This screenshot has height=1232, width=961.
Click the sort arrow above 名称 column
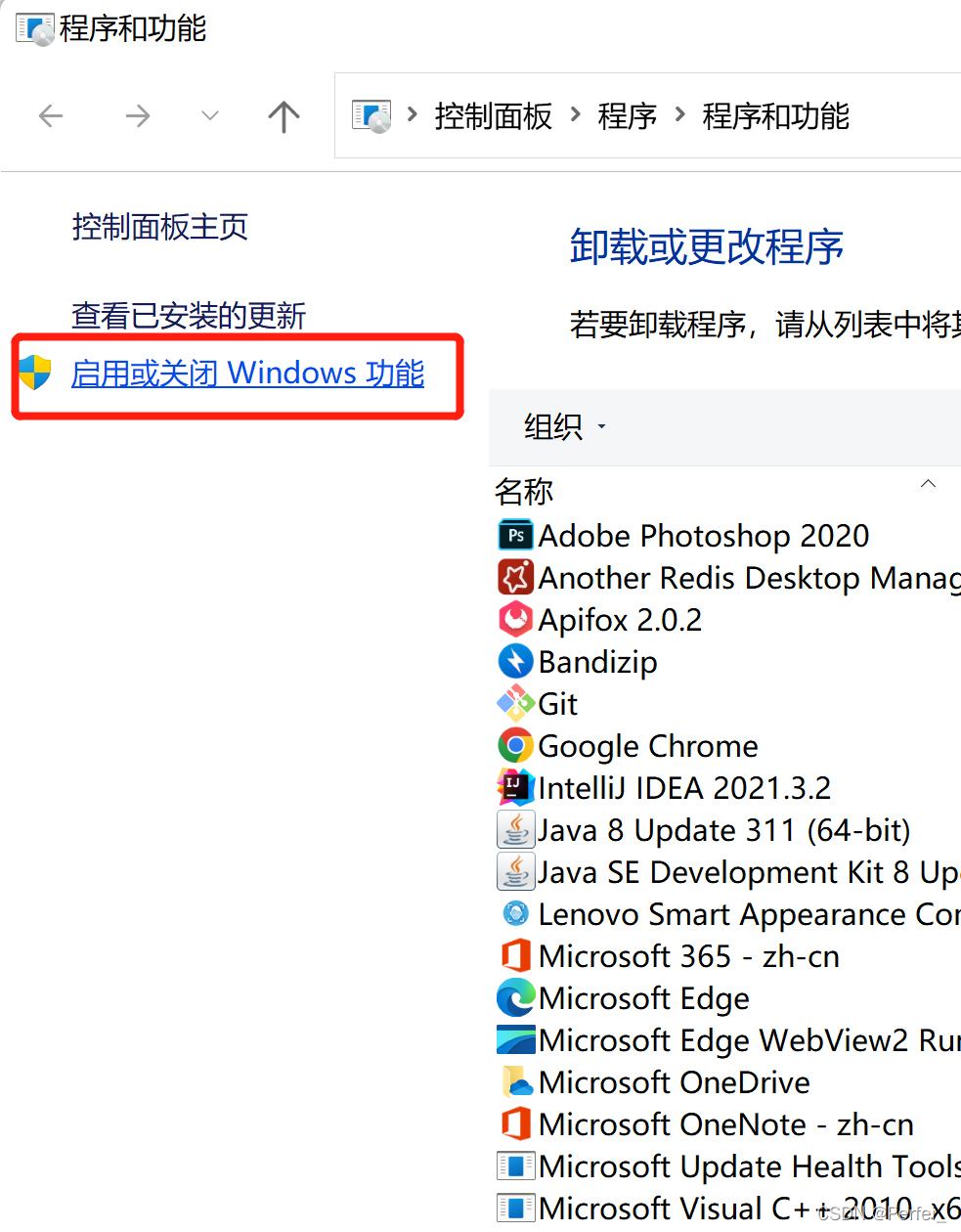pyautogui.click(x=929, y=483)
